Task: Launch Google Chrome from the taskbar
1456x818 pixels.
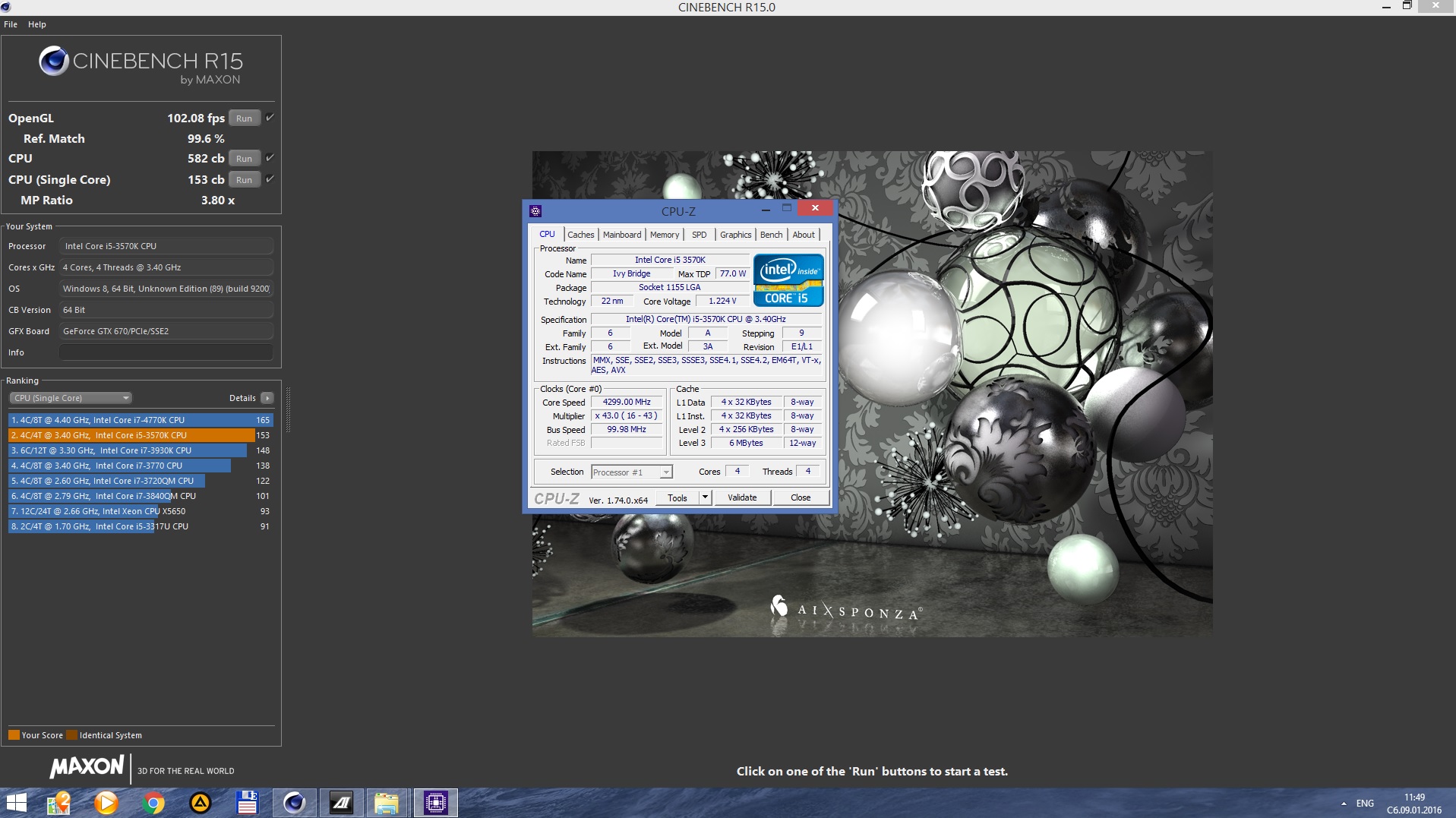Action: pos(153,803)
